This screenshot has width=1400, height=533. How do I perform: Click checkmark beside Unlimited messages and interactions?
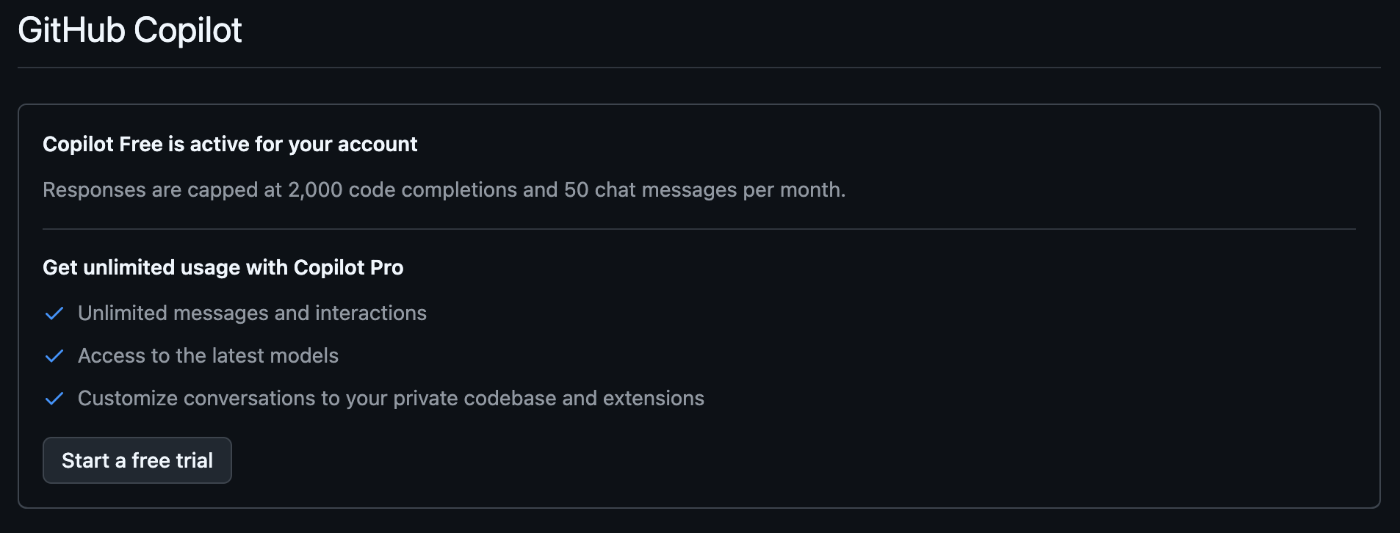coord(54,314)
